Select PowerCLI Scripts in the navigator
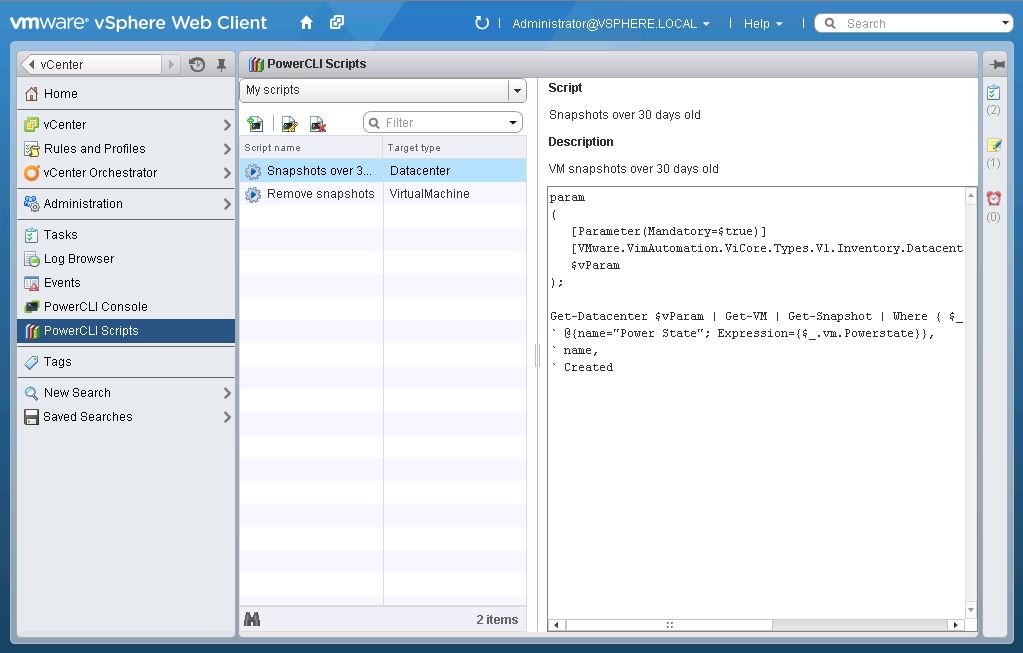1023x653 pixels. (x=126, y=331)
